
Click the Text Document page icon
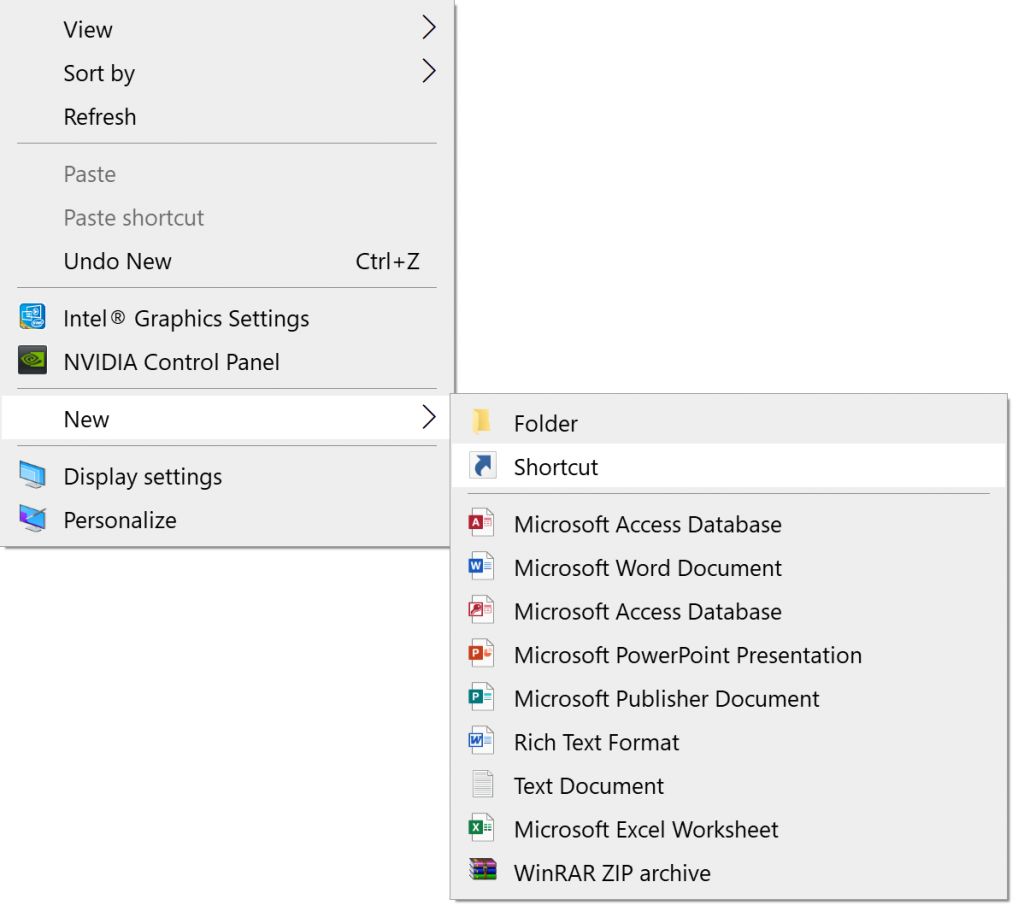(483, 784)
